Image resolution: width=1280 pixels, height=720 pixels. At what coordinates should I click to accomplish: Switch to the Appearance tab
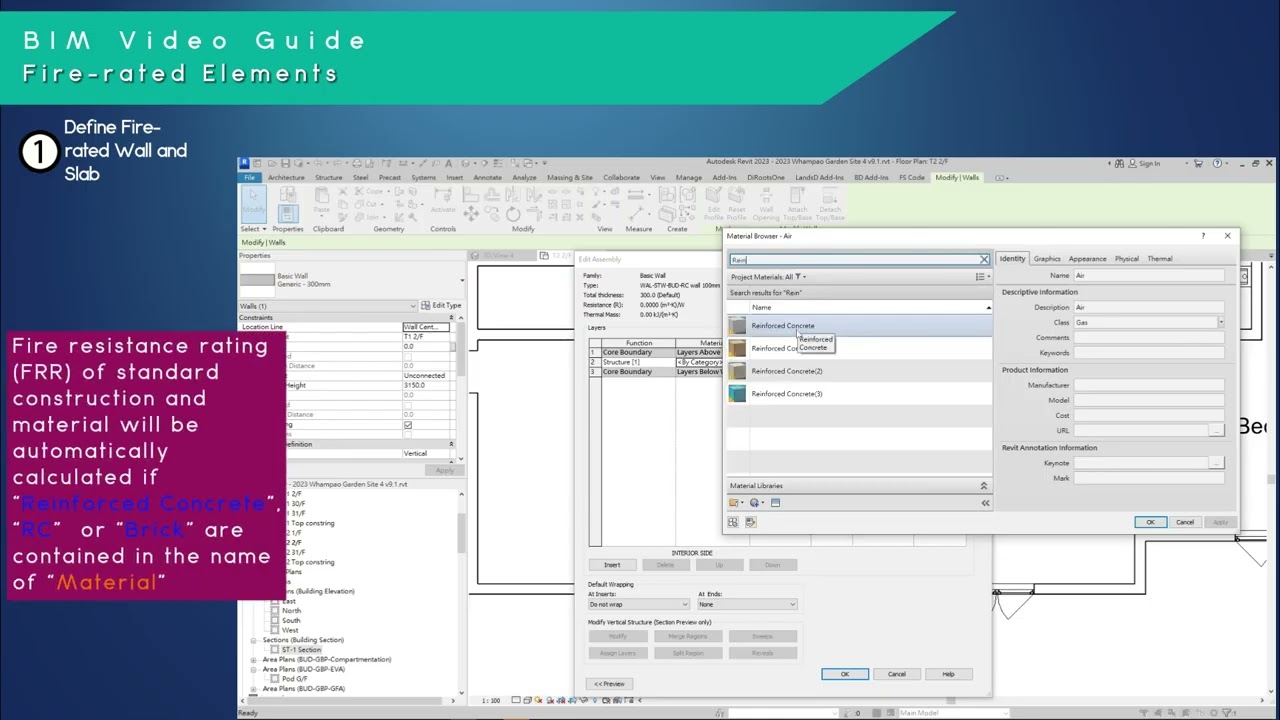[1087, 259]
